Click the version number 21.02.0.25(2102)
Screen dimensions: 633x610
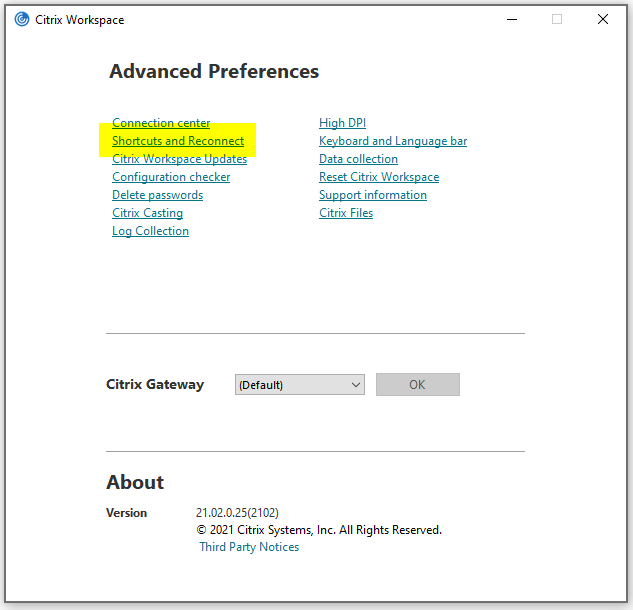pyautogui.click(x=237, y=513)
